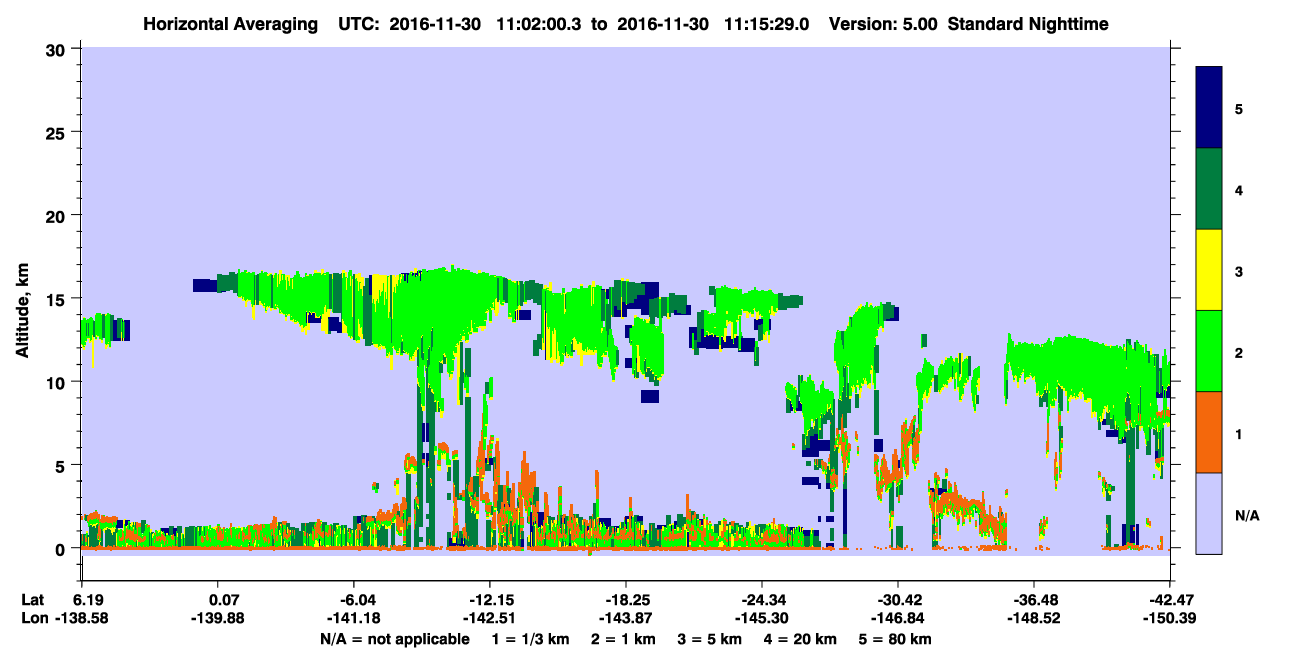Click the longitude value -138.58

pyautogui.click(x=82, y=618)
